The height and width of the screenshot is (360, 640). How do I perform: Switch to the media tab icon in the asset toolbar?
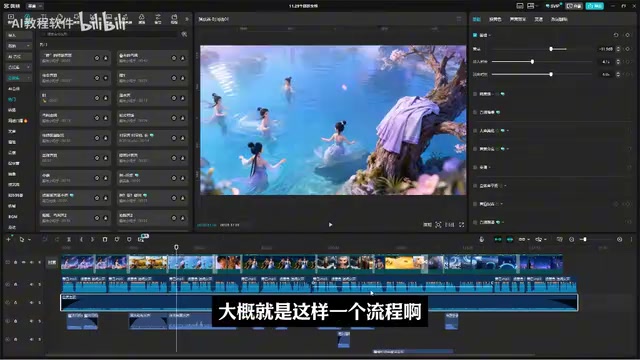11,18
